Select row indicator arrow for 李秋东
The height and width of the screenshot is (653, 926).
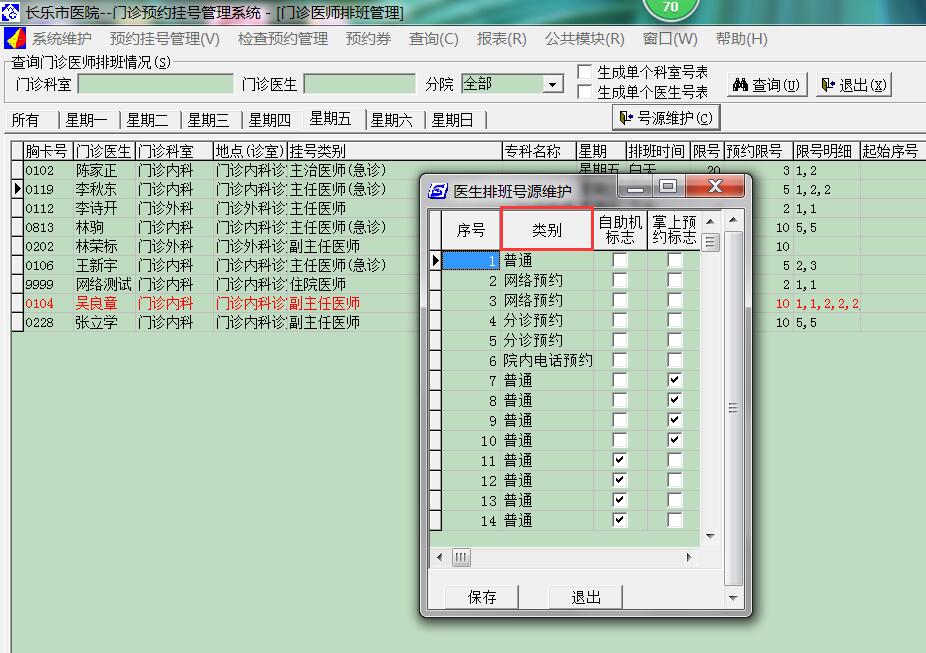click(18, 189)
